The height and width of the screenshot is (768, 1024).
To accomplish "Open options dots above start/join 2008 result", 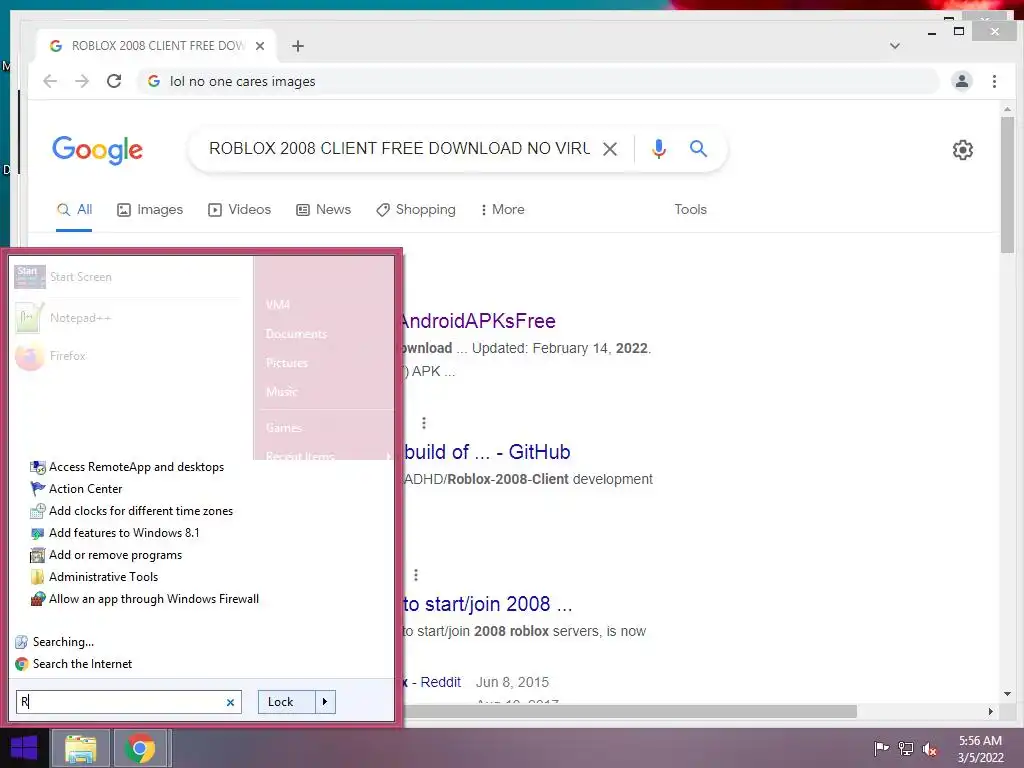I will (416, 575).
